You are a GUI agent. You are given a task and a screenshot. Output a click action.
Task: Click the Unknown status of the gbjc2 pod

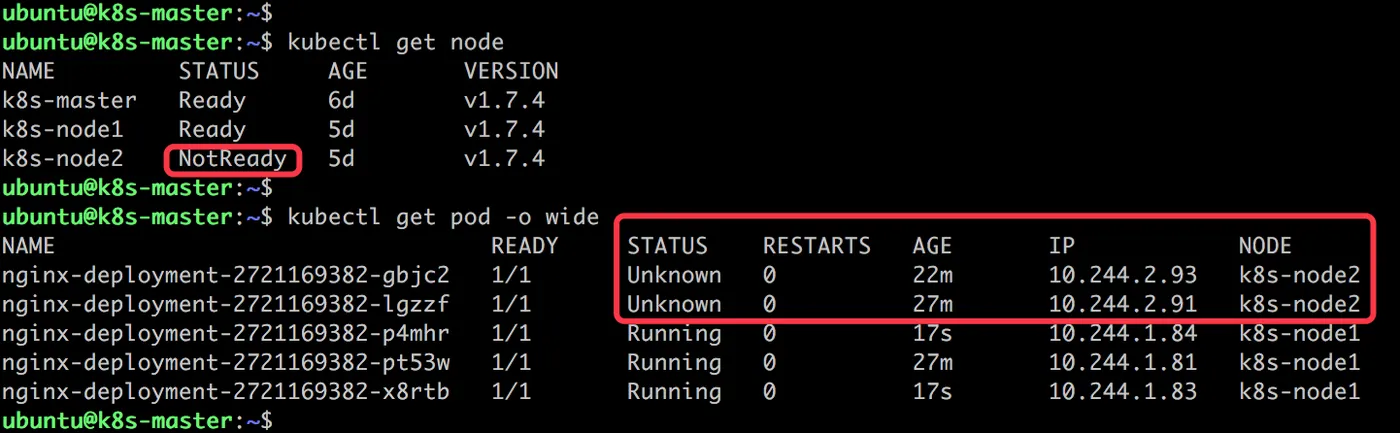(x=673, y=275)
